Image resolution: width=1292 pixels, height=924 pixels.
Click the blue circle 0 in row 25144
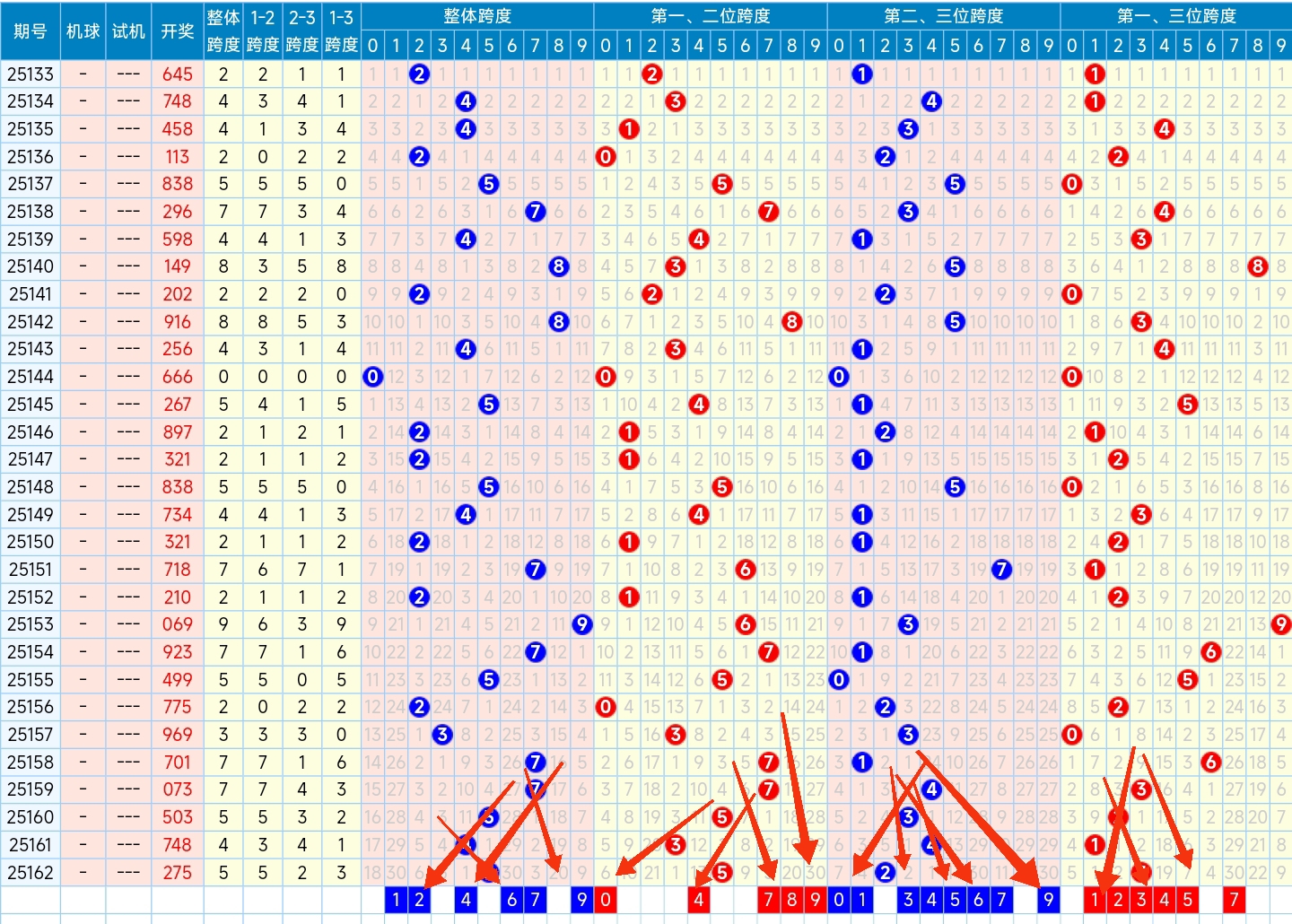tap(373, 377)
